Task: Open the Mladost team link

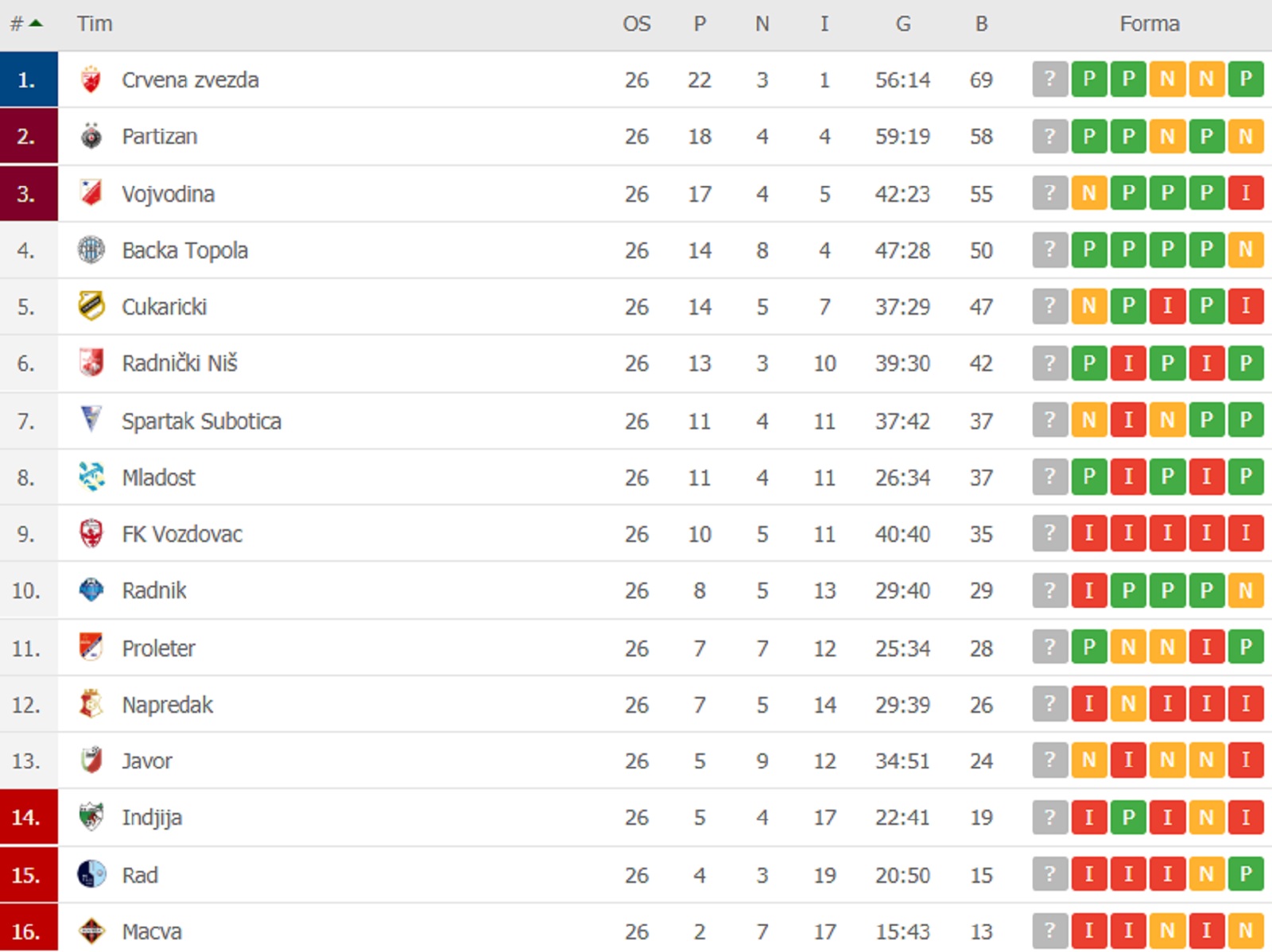Action: pyautogui.click(x=158, y=477)
